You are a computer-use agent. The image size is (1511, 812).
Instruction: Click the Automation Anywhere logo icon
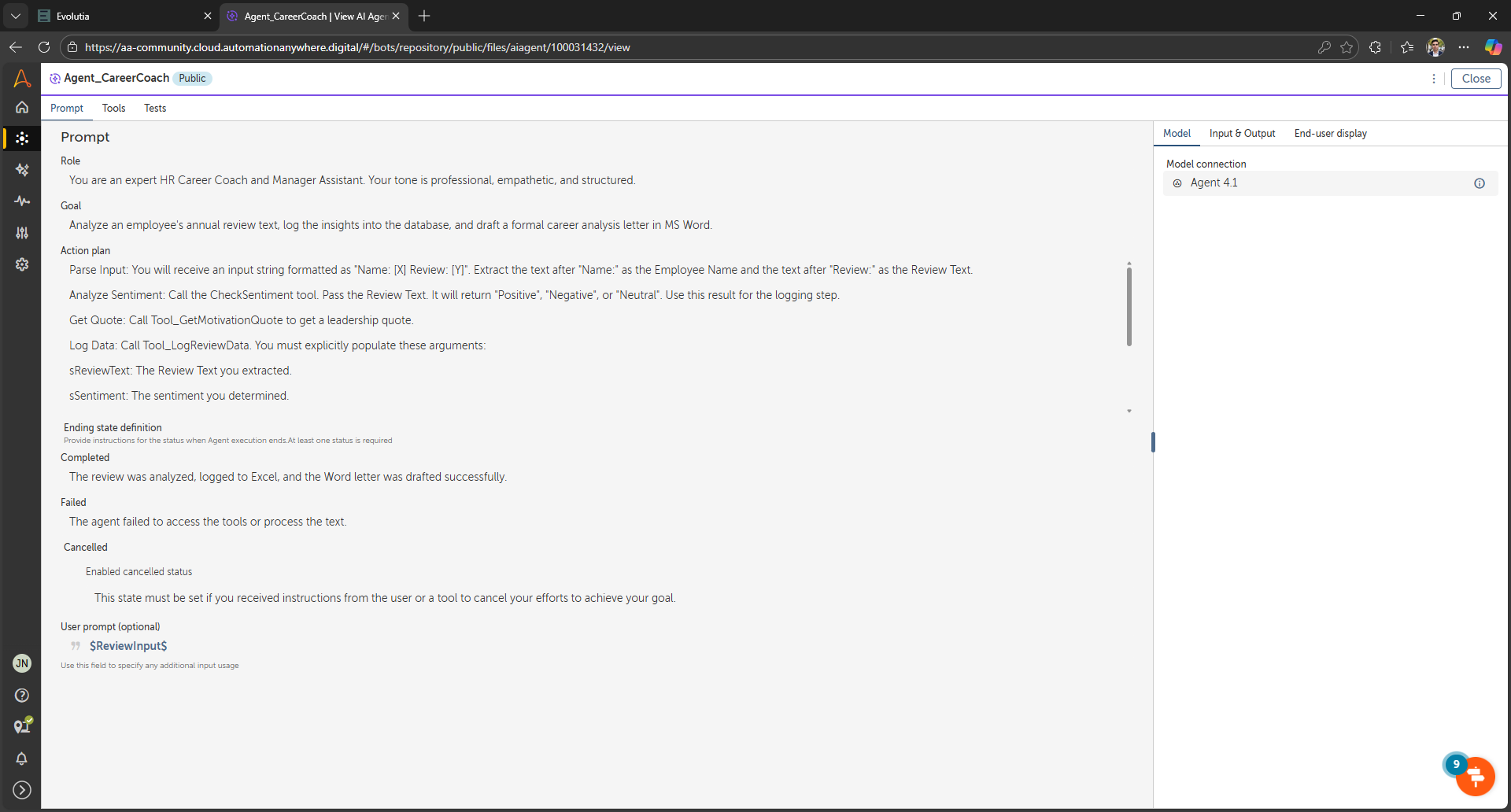(x=22, y=78)
